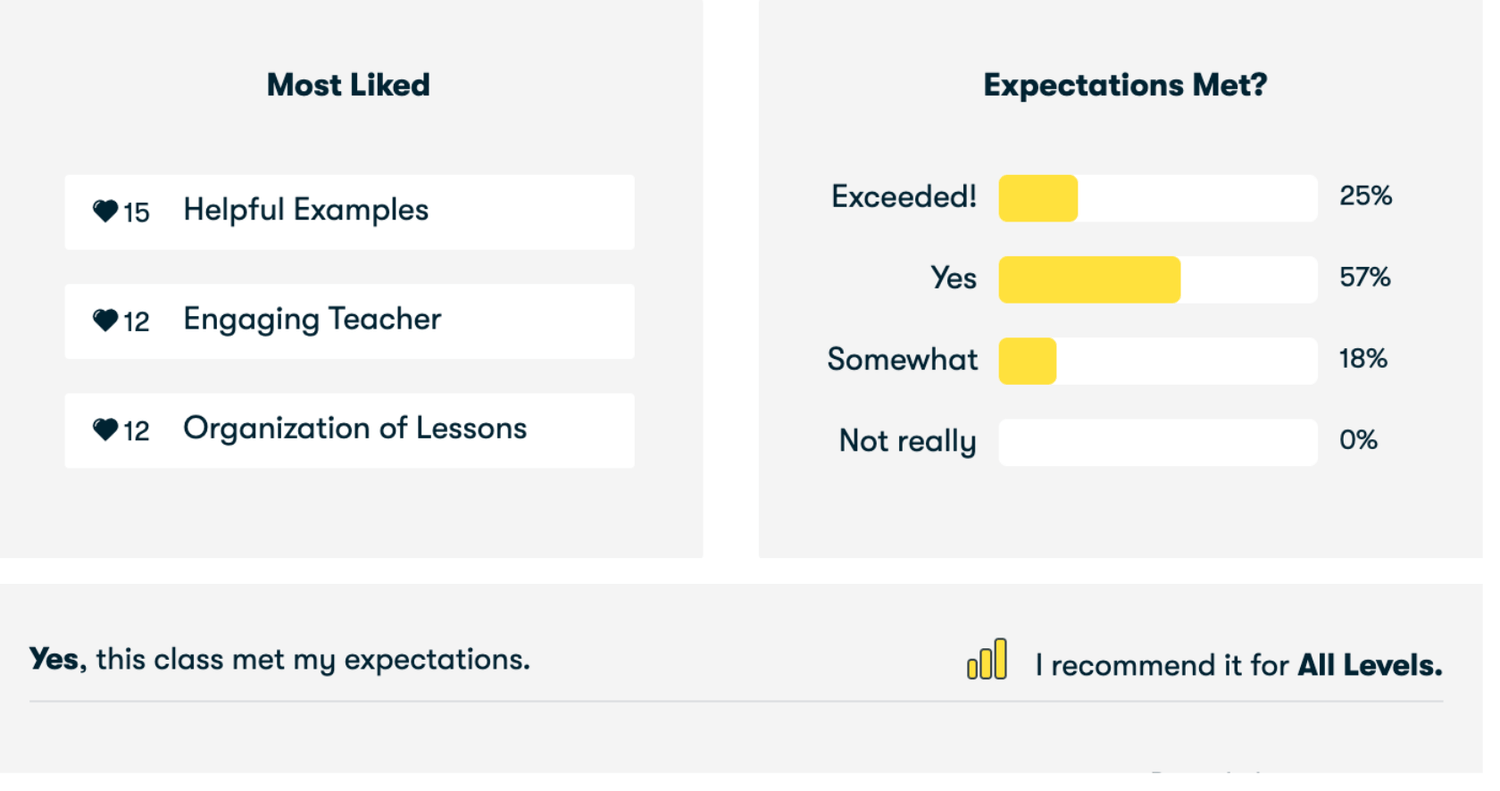Click the Expectations Met? heading
This screenshot has height=791, width=1500.
pyautogui.click(x=1125, y=85)
